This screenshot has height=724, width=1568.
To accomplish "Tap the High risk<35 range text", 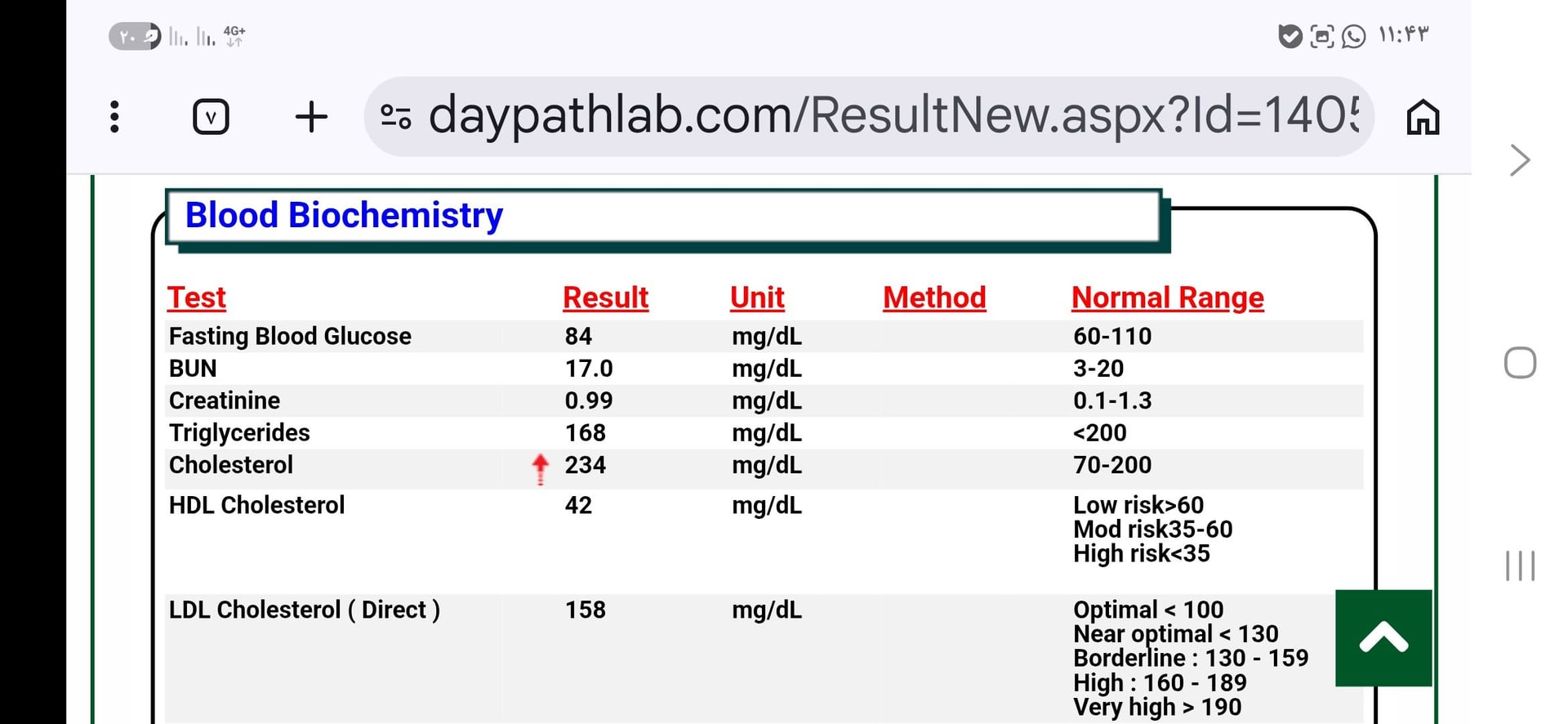I will pyautogui.click(x=1142, y=554).
